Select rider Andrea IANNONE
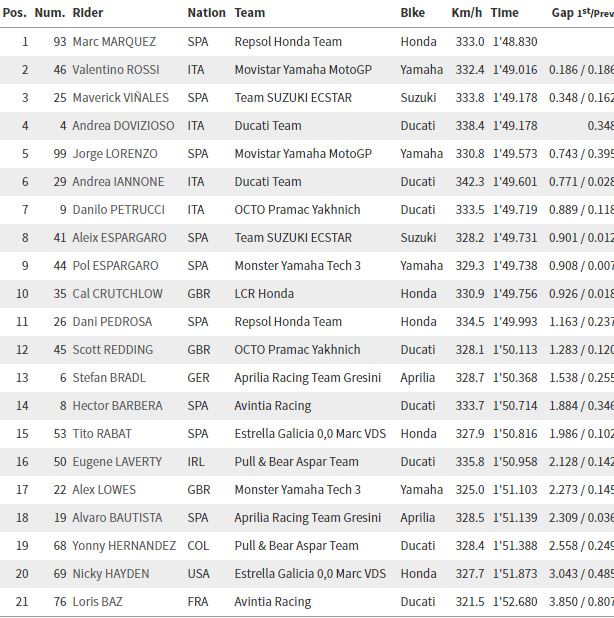This screenshot has width=614, height=618. tap(118, 182)
